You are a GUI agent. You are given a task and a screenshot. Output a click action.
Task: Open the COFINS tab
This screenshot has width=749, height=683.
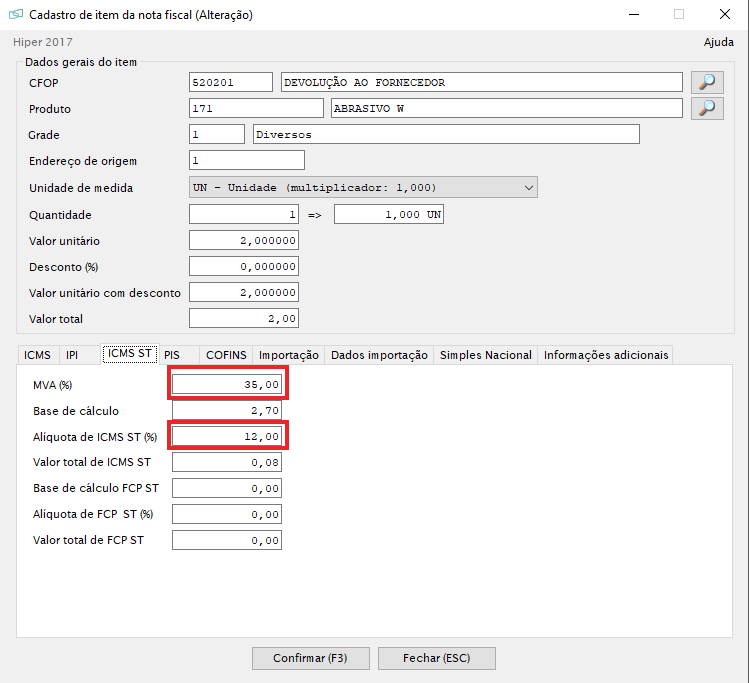pyautogui.click(x=226, y=355)
